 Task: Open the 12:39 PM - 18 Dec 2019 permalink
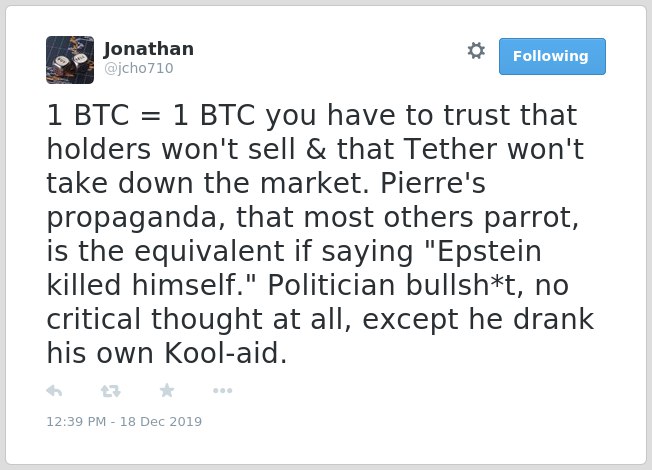coord(124,421)
